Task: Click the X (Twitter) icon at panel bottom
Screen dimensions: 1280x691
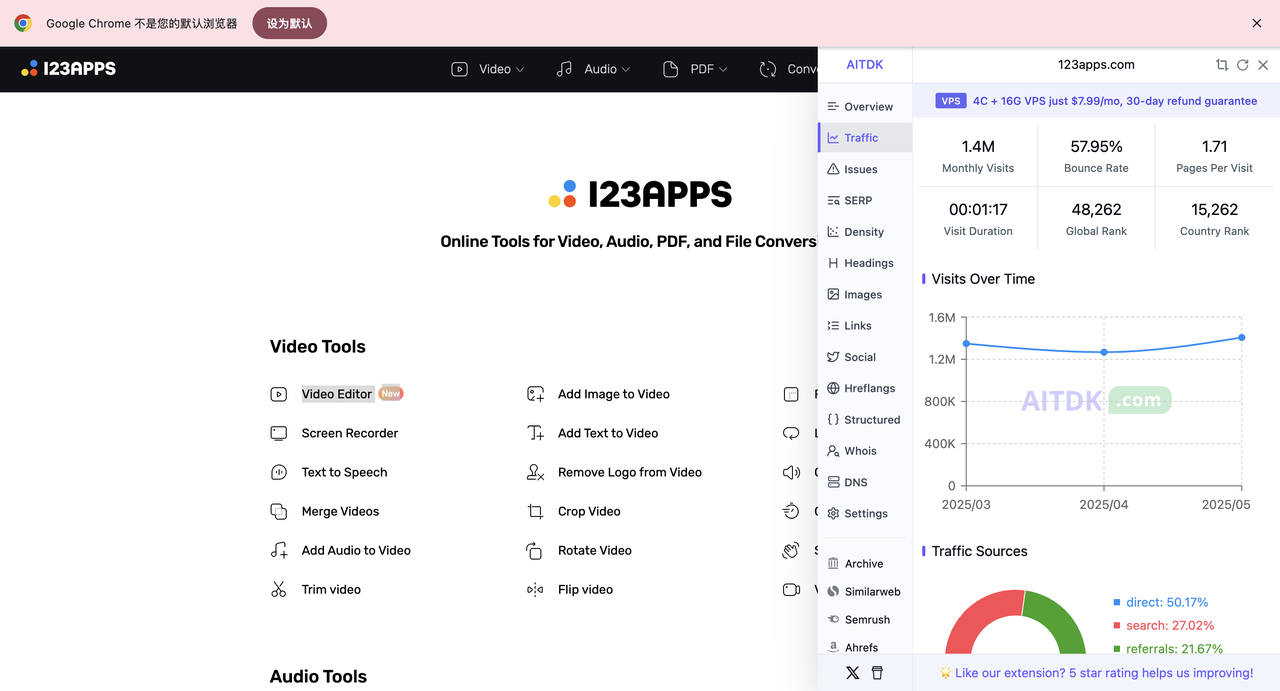Action: coord(852,673)
